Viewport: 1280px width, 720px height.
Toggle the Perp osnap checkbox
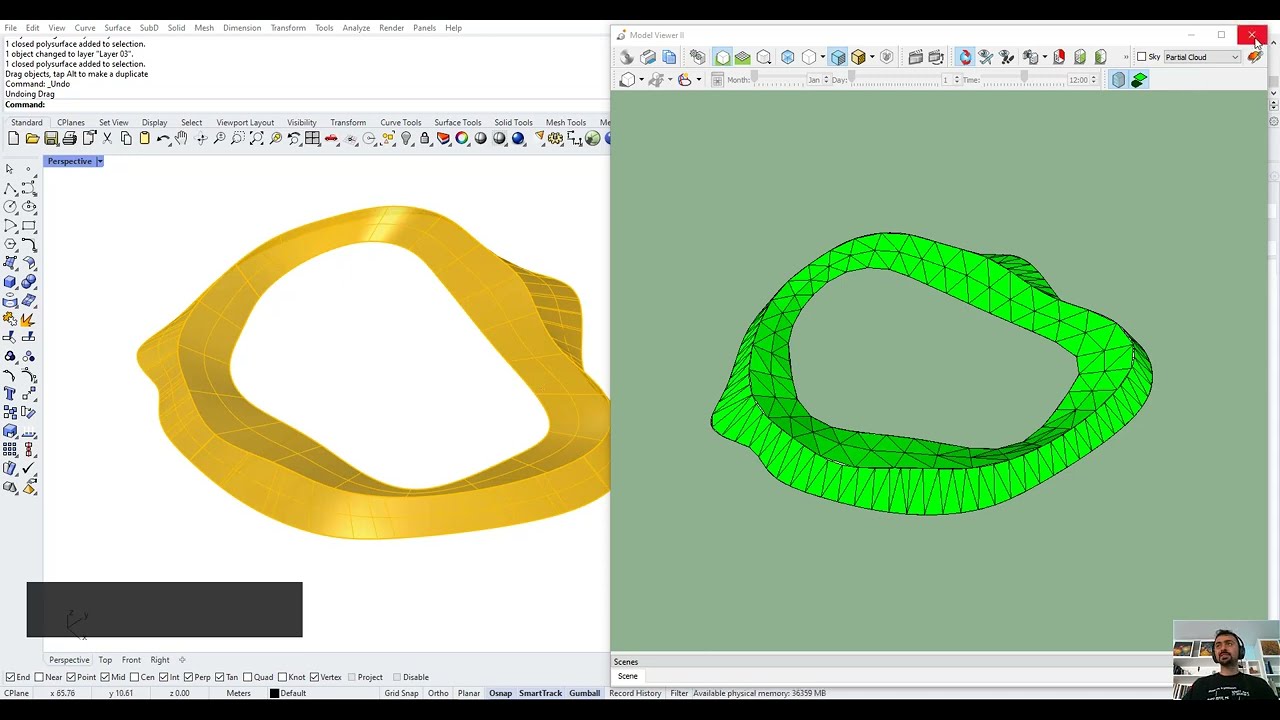tap(188, 677)
